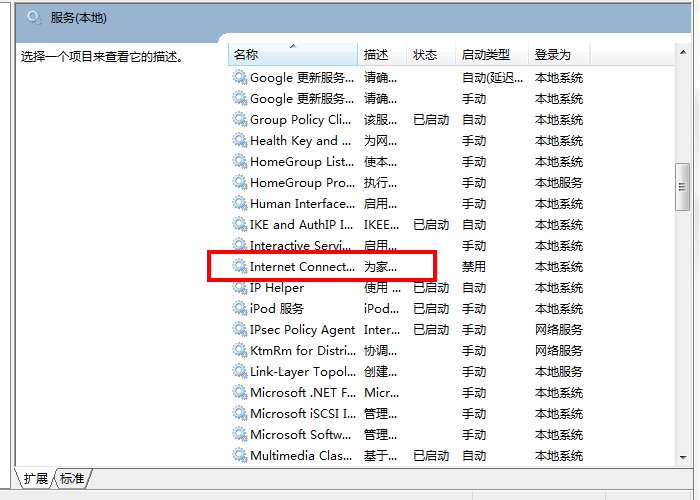The image size is (700, 500).
Task: Click gear icon beside IPsec Policy Agent
Action: (x=240, y=329)
